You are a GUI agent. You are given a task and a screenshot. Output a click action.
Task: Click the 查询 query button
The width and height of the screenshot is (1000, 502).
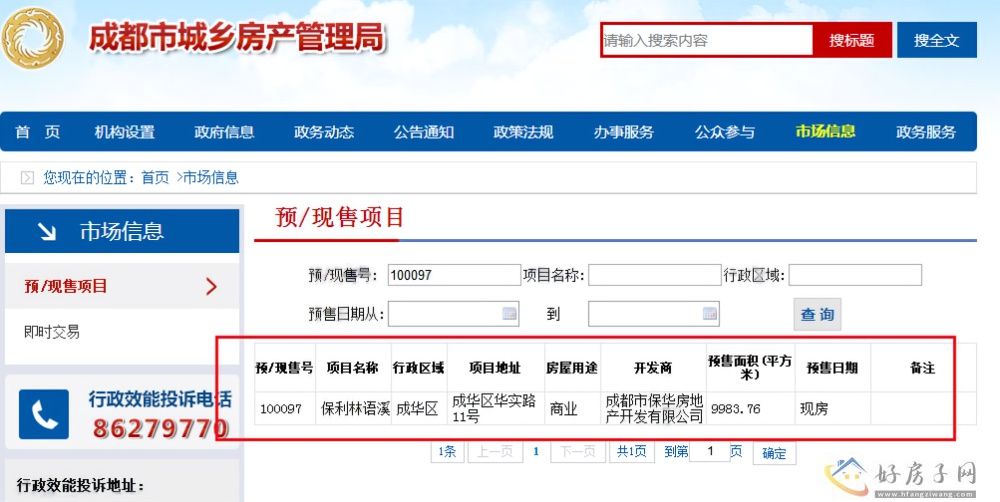(817, 314)
